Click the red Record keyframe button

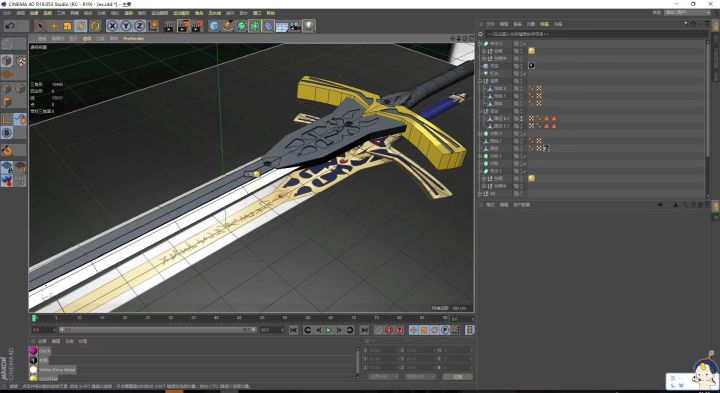click(x=389, y=330)
